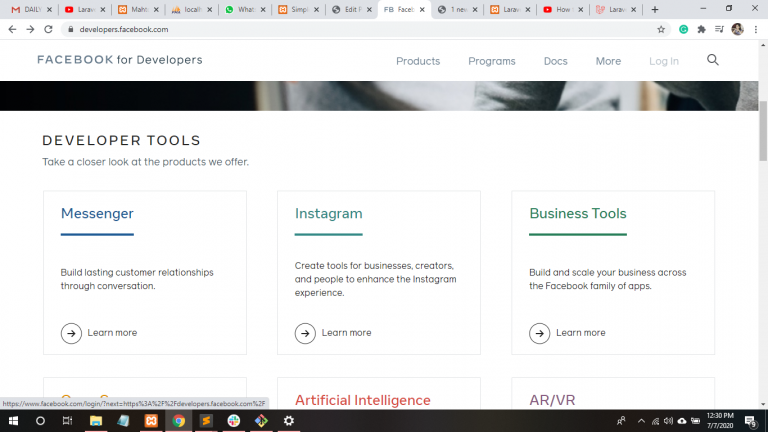Open the More menu

point(608,61)
